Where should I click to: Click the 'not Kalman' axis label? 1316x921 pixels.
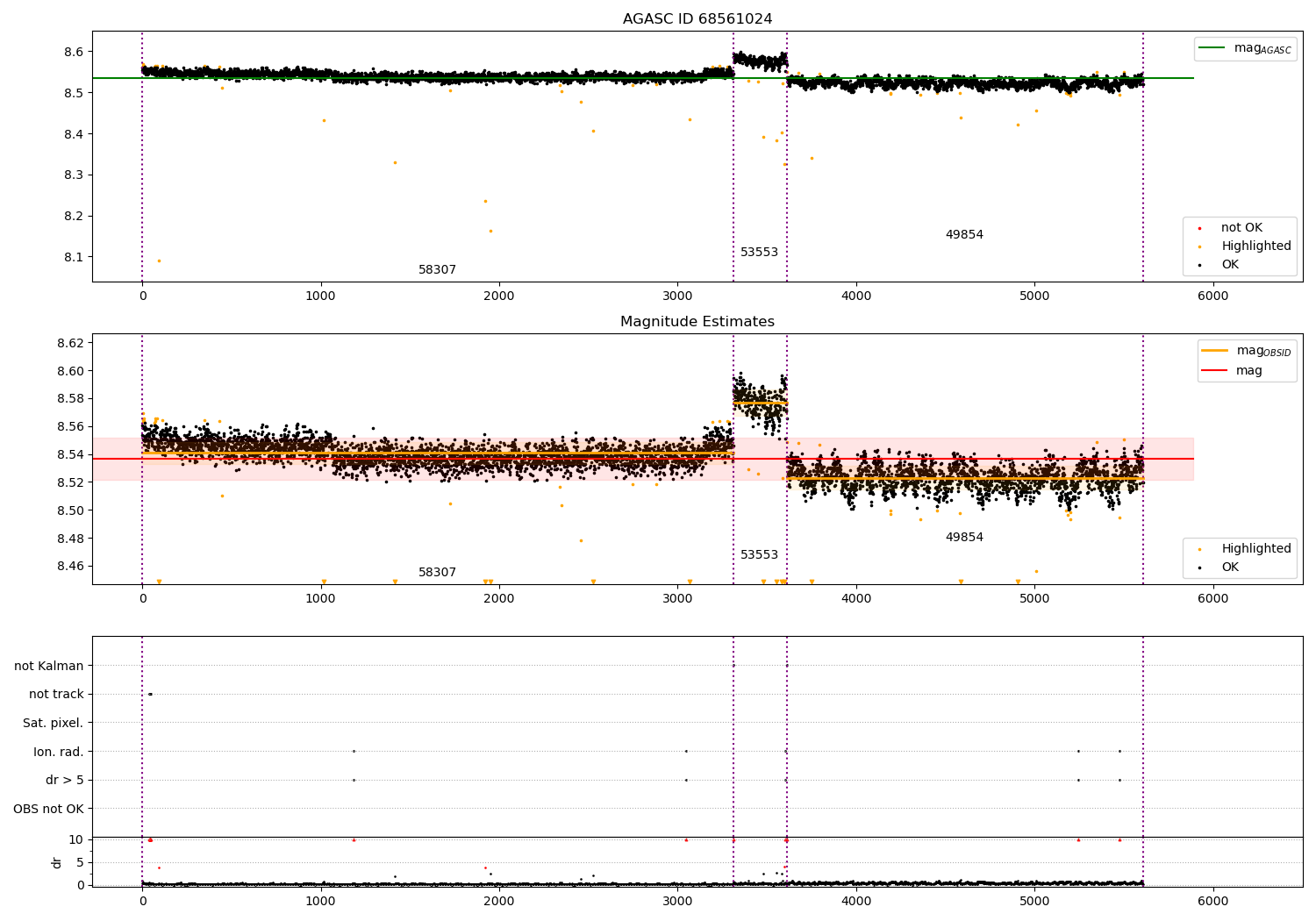point(49,667)
